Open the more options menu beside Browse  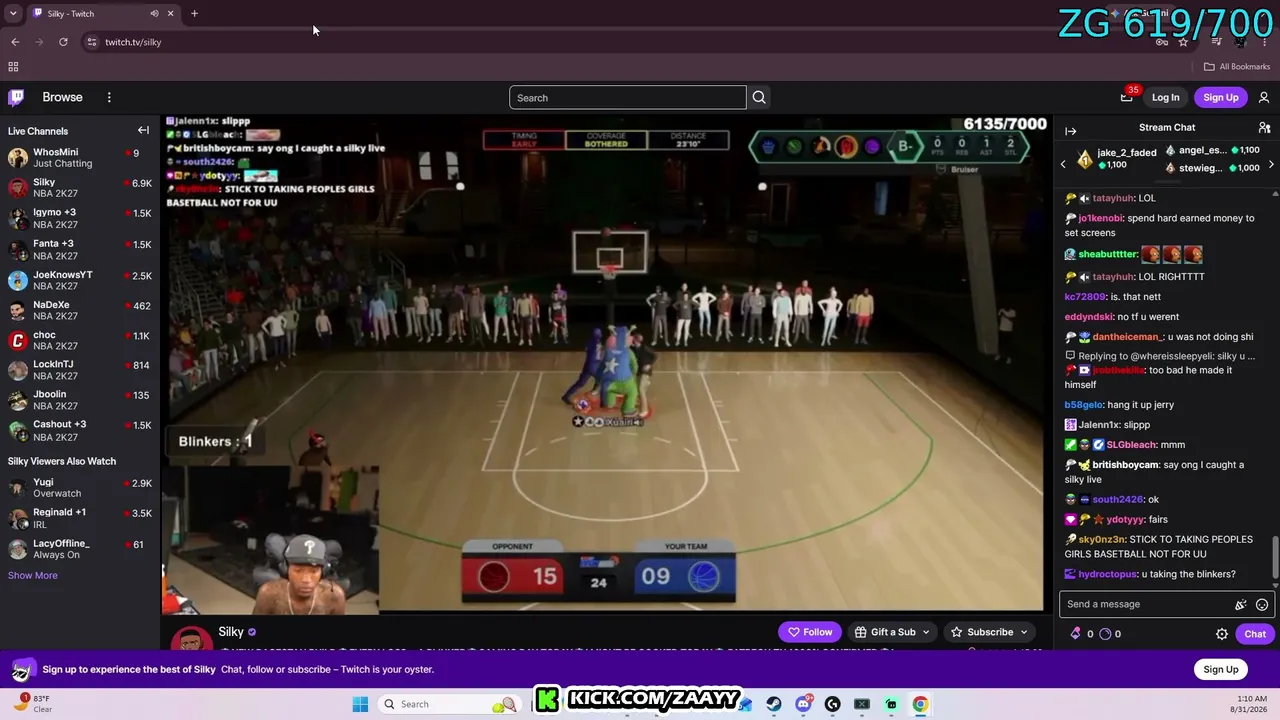coord(109,97)
